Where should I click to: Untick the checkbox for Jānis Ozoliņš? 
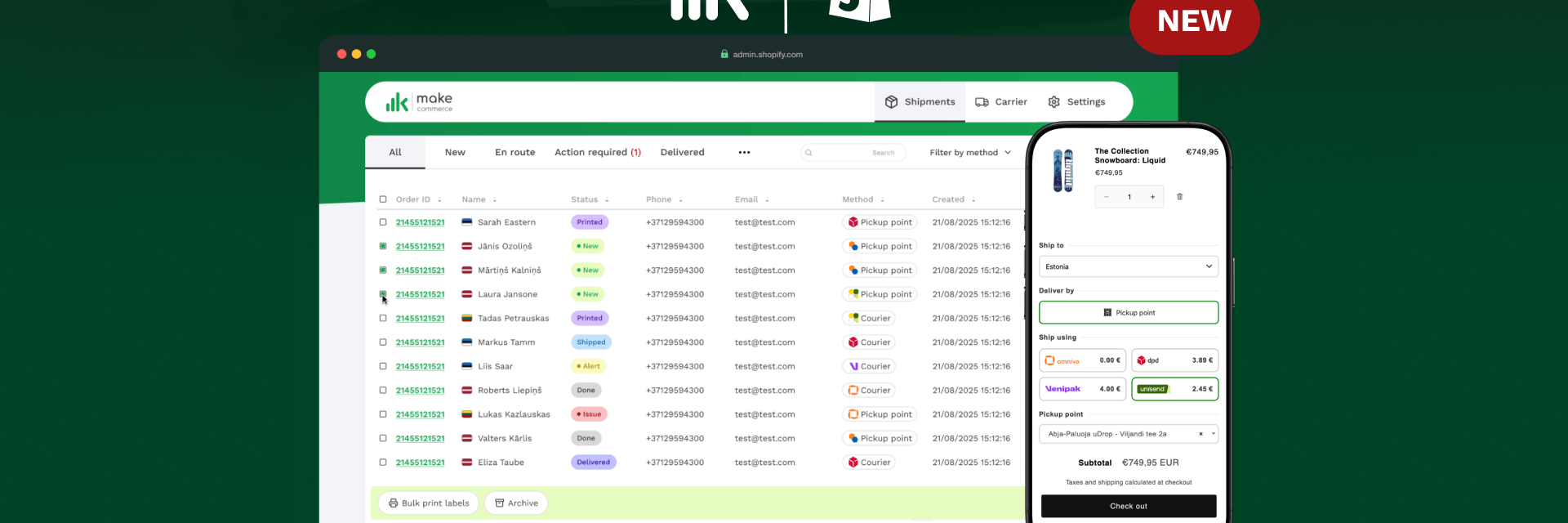coord(383,246)
